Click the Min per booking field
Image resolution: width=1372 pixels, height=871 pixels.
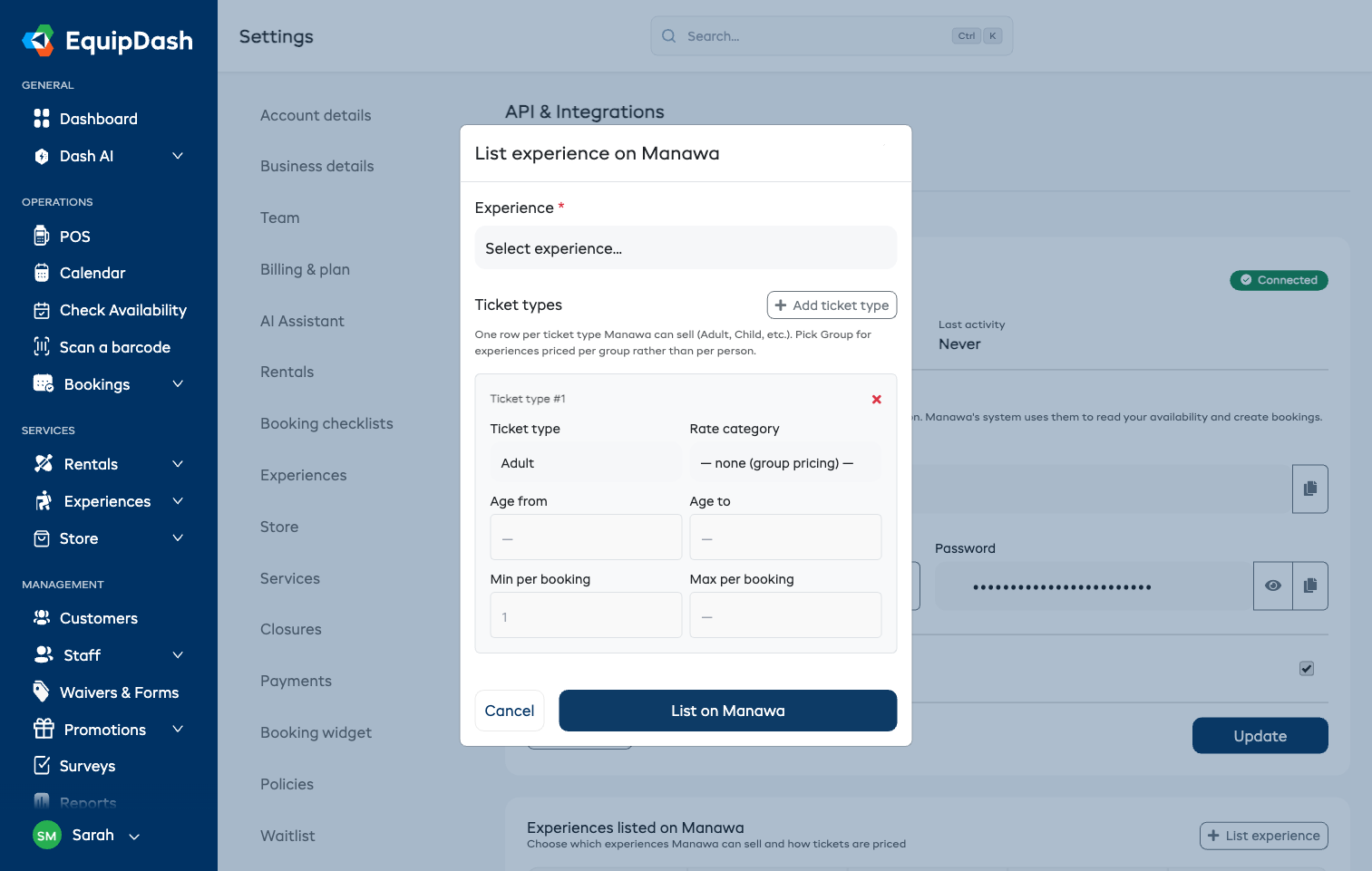(586, 615)
